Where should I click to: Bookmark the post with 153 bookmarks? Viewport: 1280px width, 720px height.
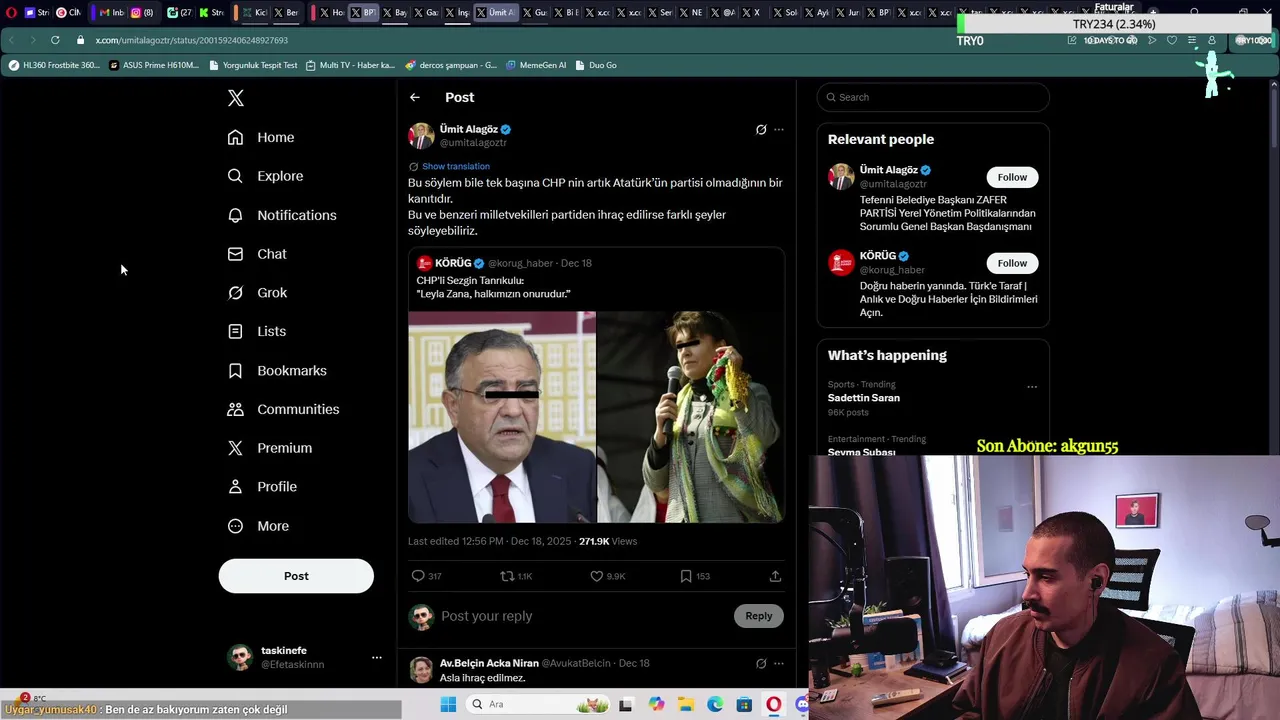pyautogui.click(x=686, y=576)
